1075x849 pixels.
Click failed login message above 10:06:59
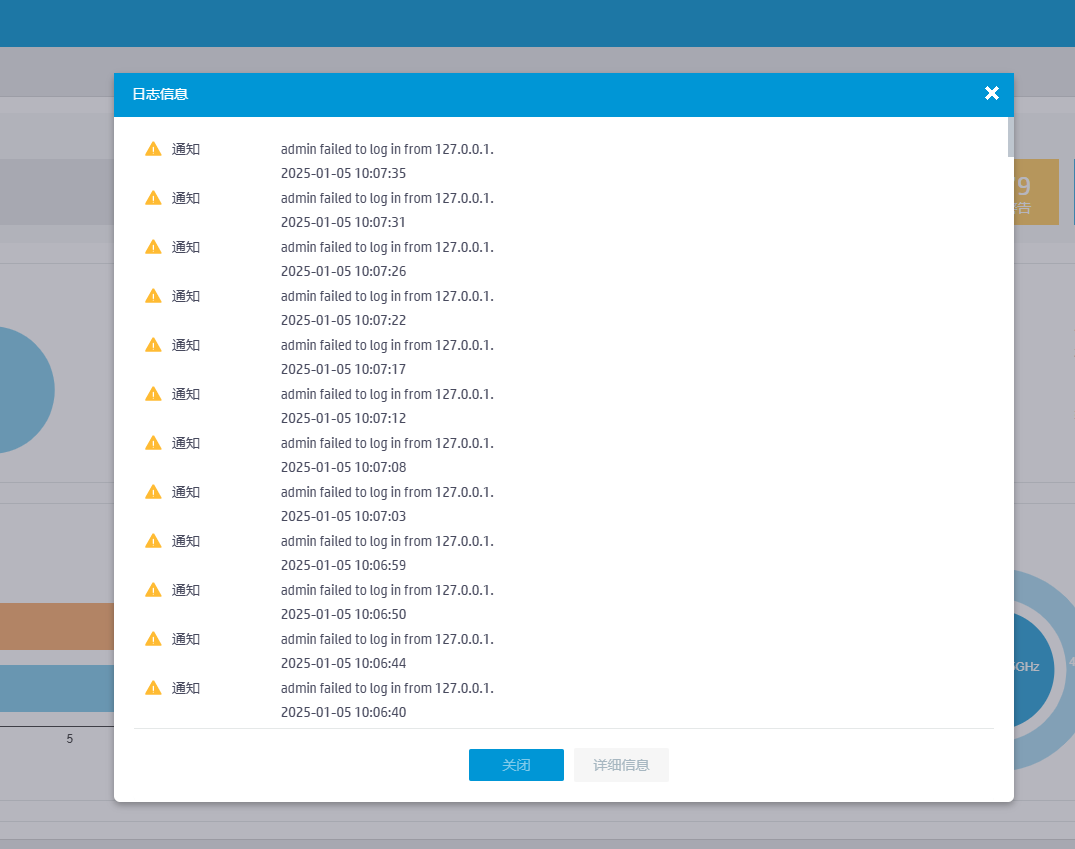387,542
